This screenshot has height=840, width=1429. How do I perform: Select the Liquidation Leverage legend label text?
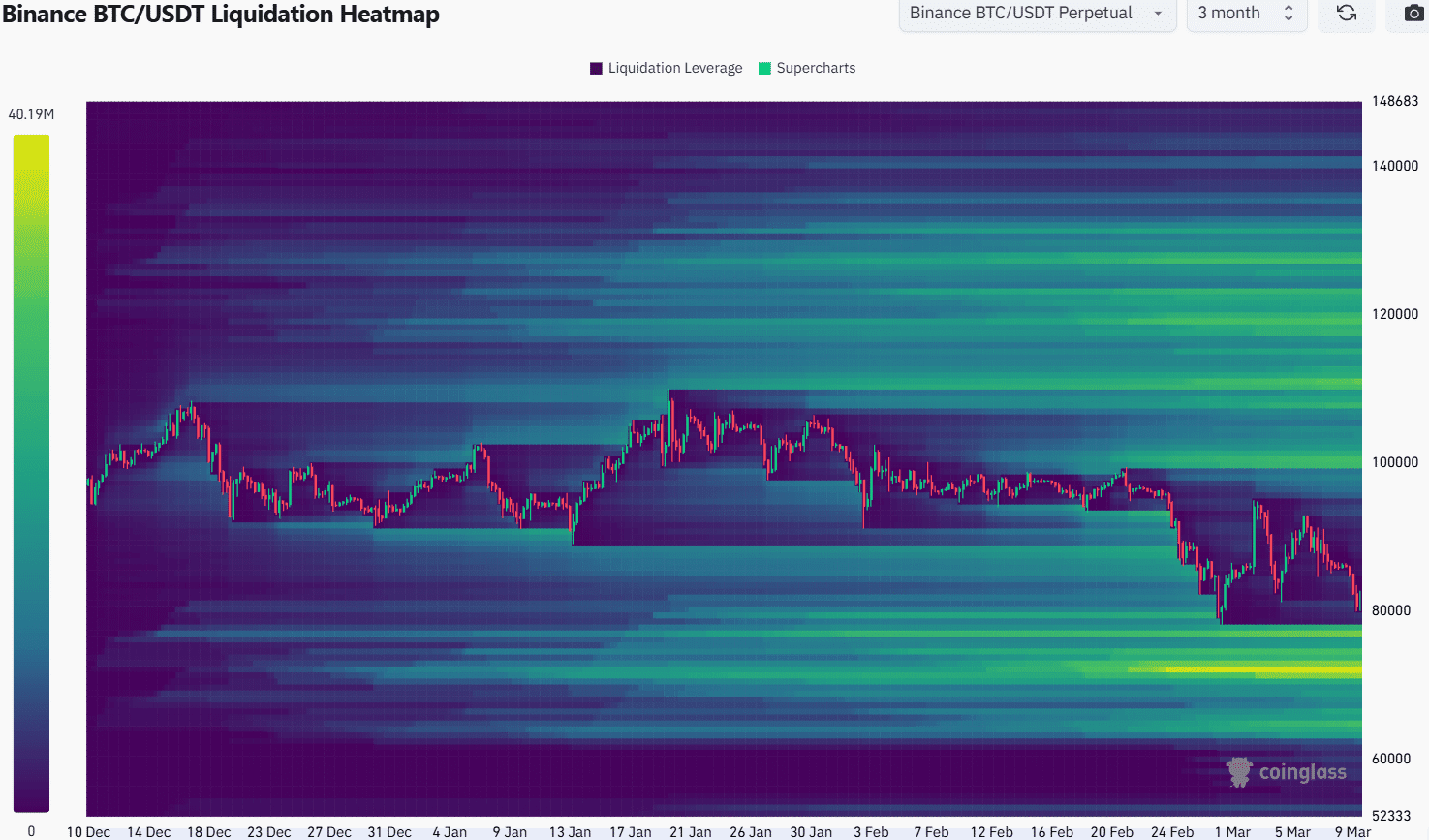(675, 68)
